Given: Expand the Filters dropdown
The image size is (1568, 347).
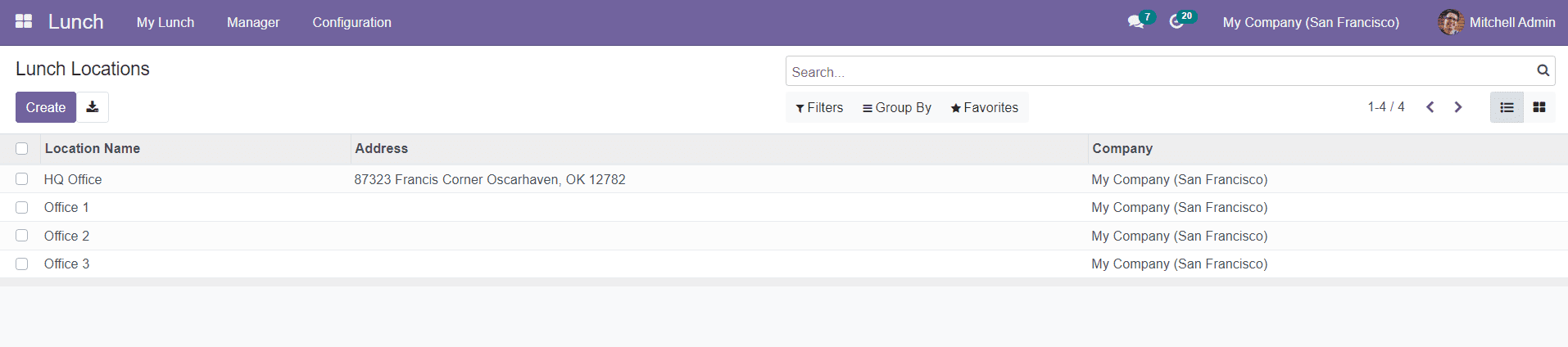Looking at the screenshot, I should point(819,108).
